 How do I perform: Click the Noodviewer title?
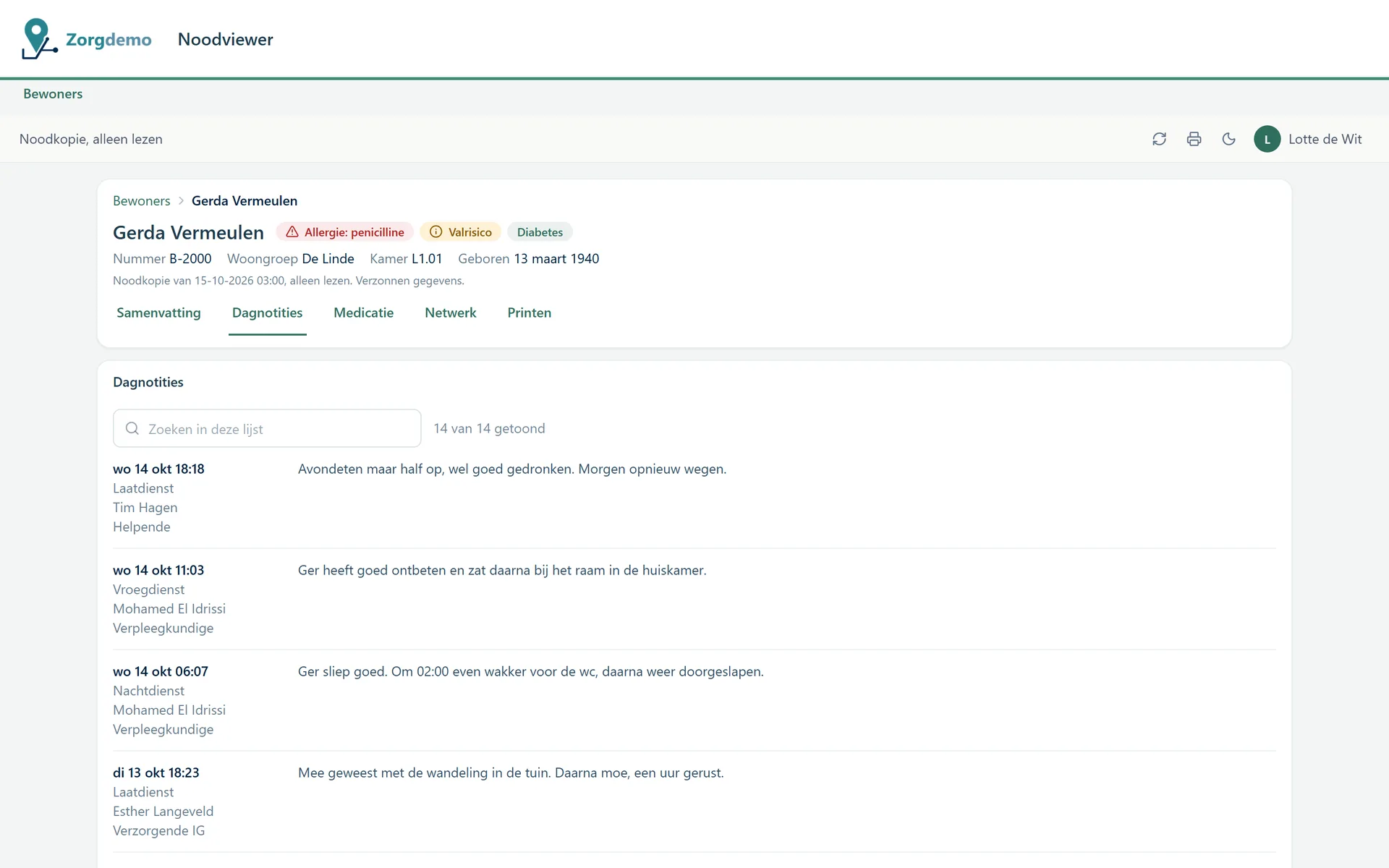tap(226, 39)
